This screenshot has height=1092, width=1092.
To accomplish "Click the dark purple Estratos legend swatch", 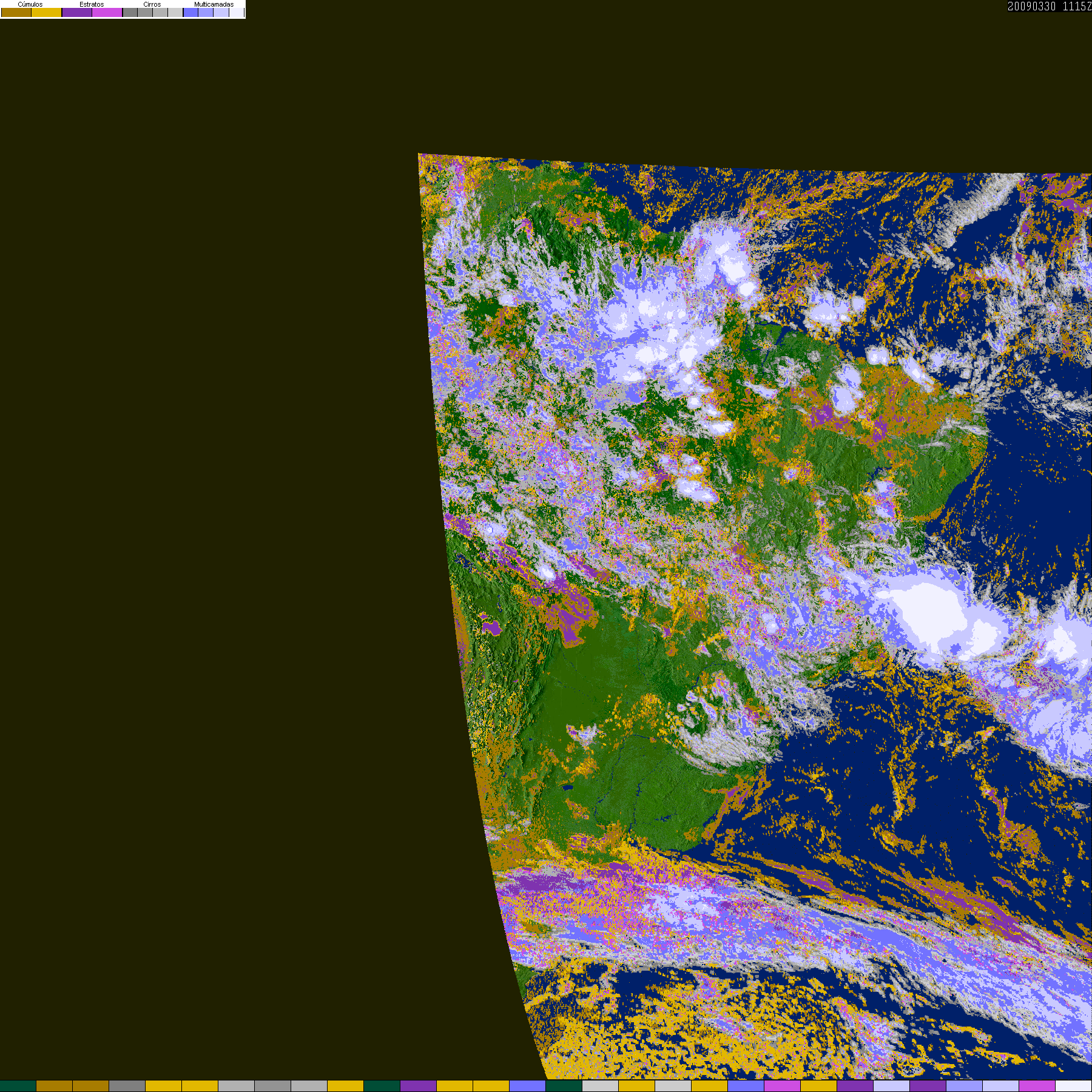I will (77, 12).
